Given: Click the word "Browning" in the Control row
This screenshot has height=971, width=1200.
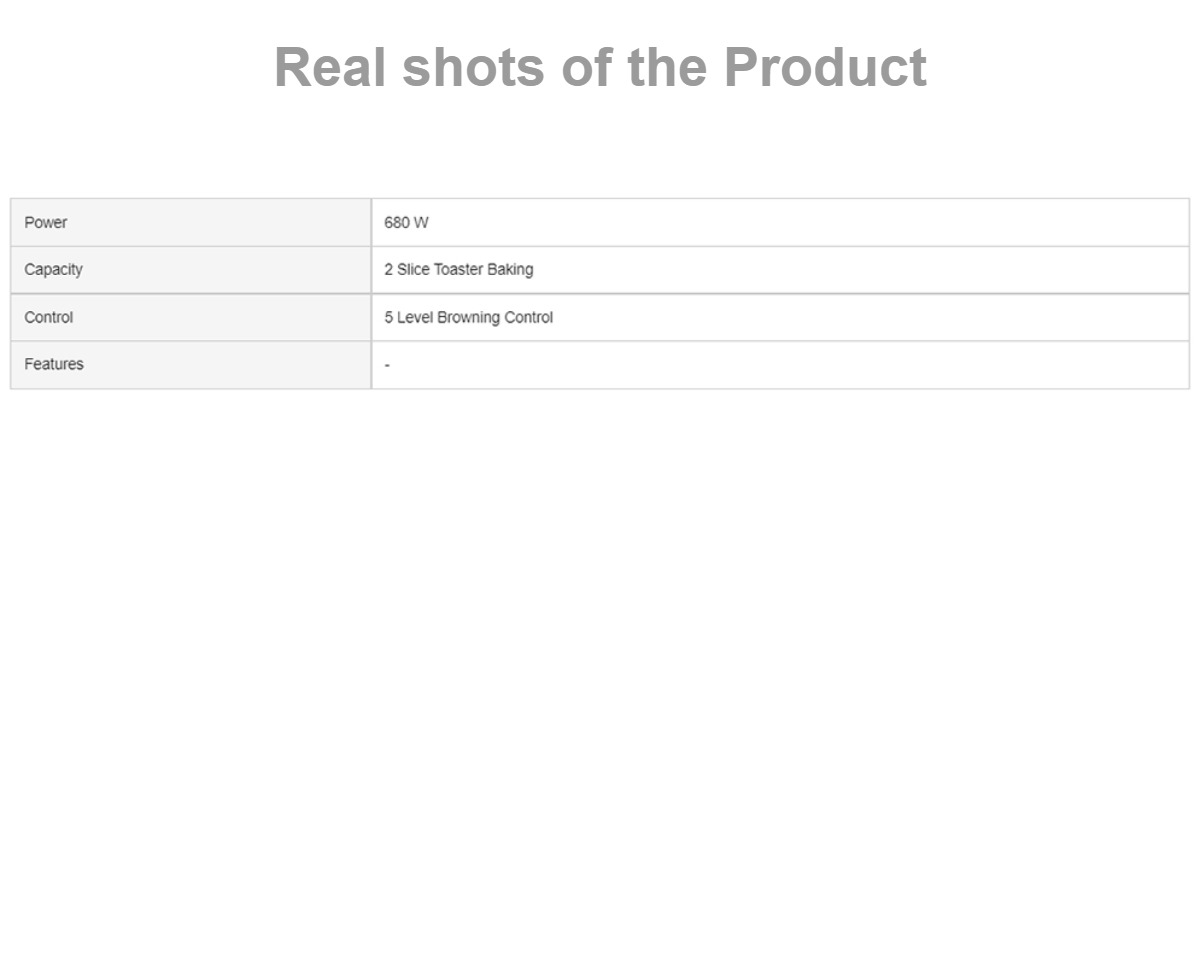Looking at the screenshot, I should pyautogui.click(x=468, y=317).
